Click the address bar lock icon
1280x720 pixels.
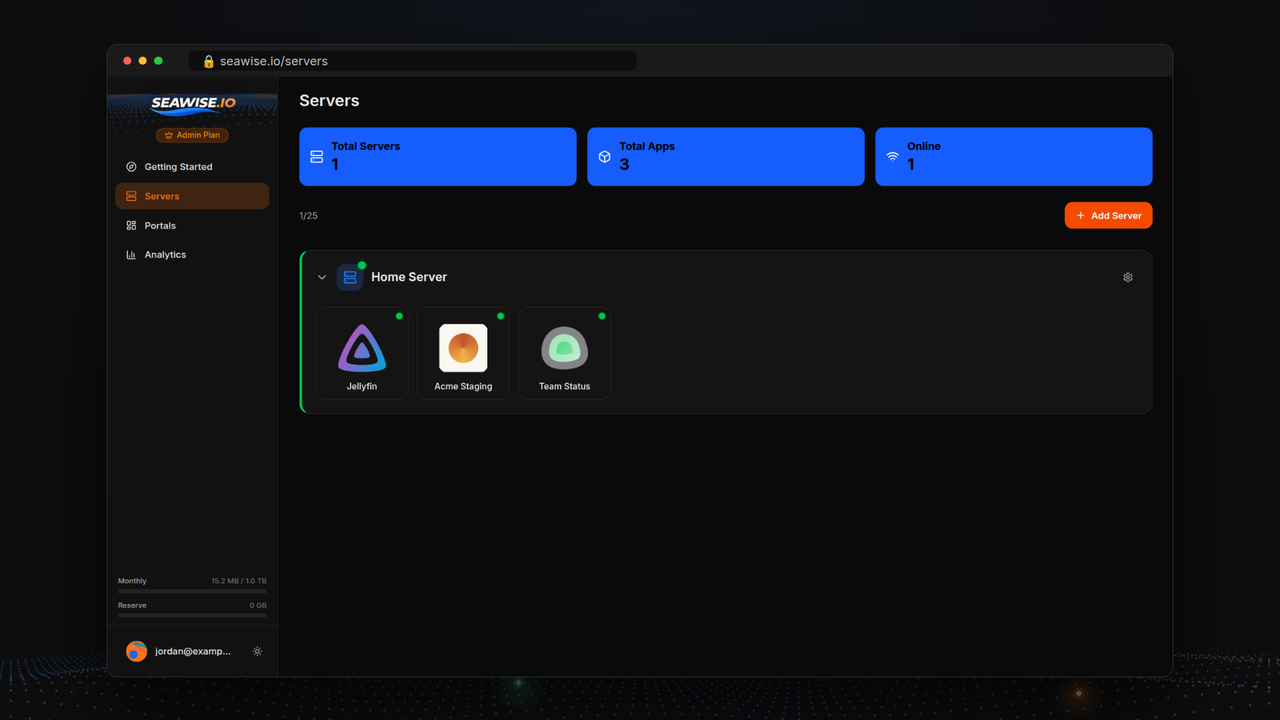pos(209,61)
